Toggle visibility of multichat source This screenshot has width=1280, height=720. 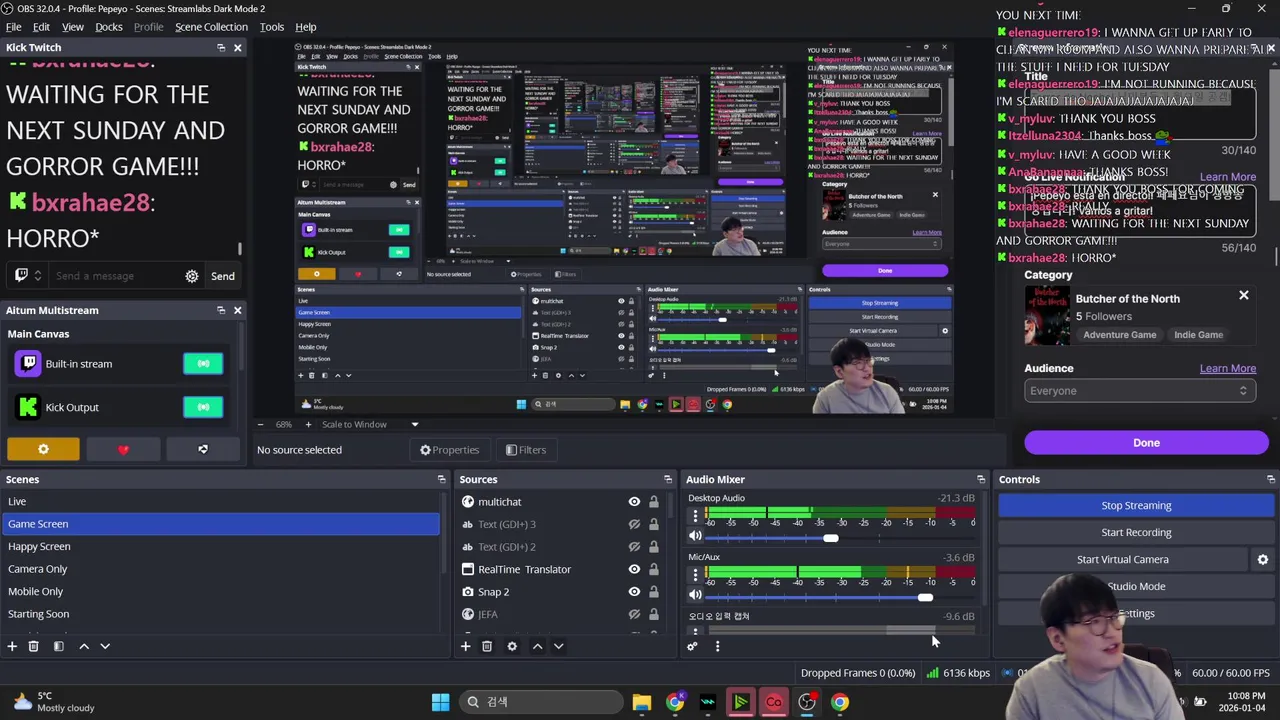coord(634,502)
